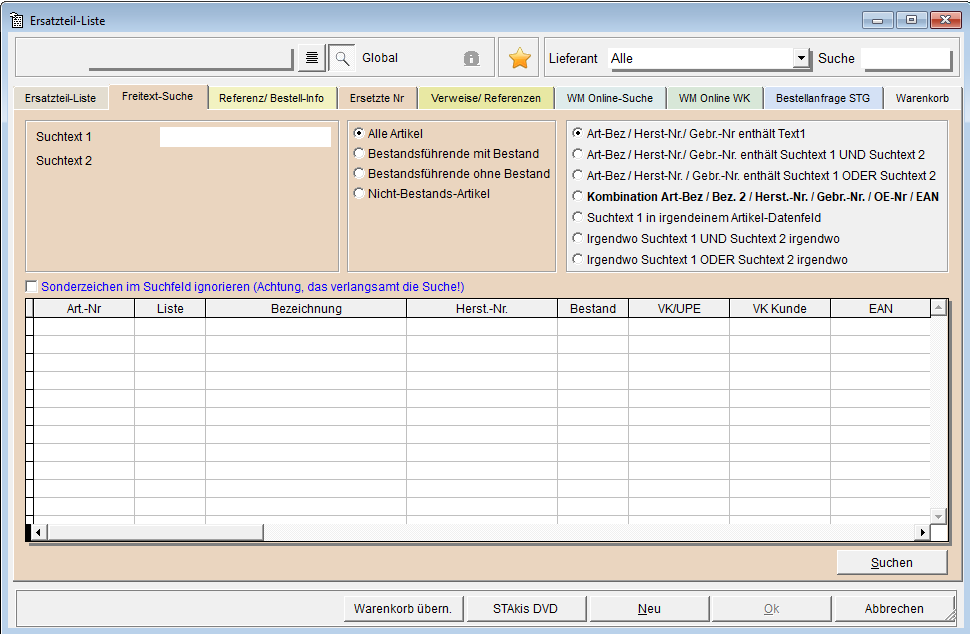Image resolution: width=970 pixels, height=634 pixels.
Task: Click the horizontal scroll right arrow
Action: tap(922, 533)
